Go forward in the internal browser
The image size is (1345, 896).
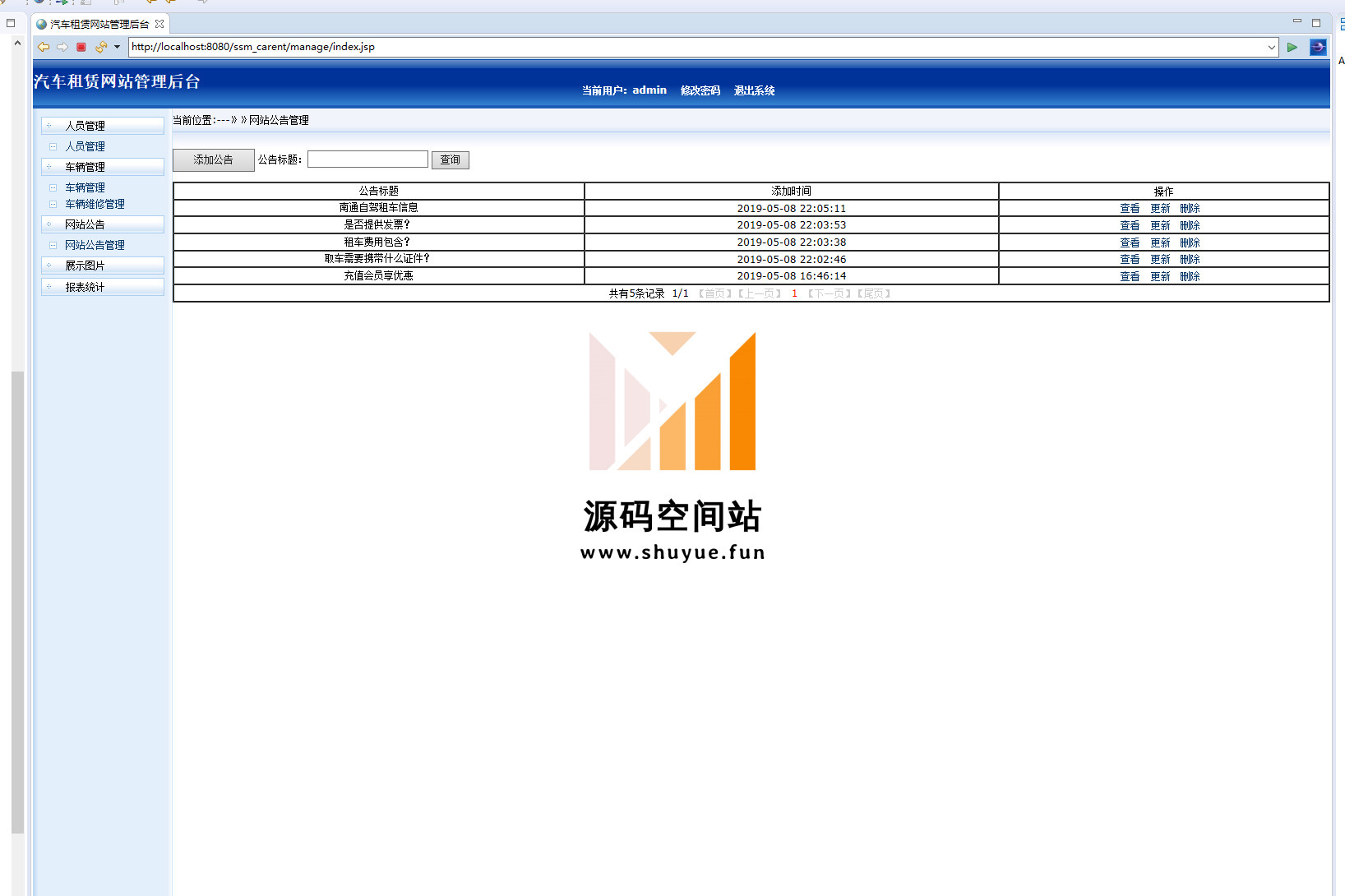[62, 47]
